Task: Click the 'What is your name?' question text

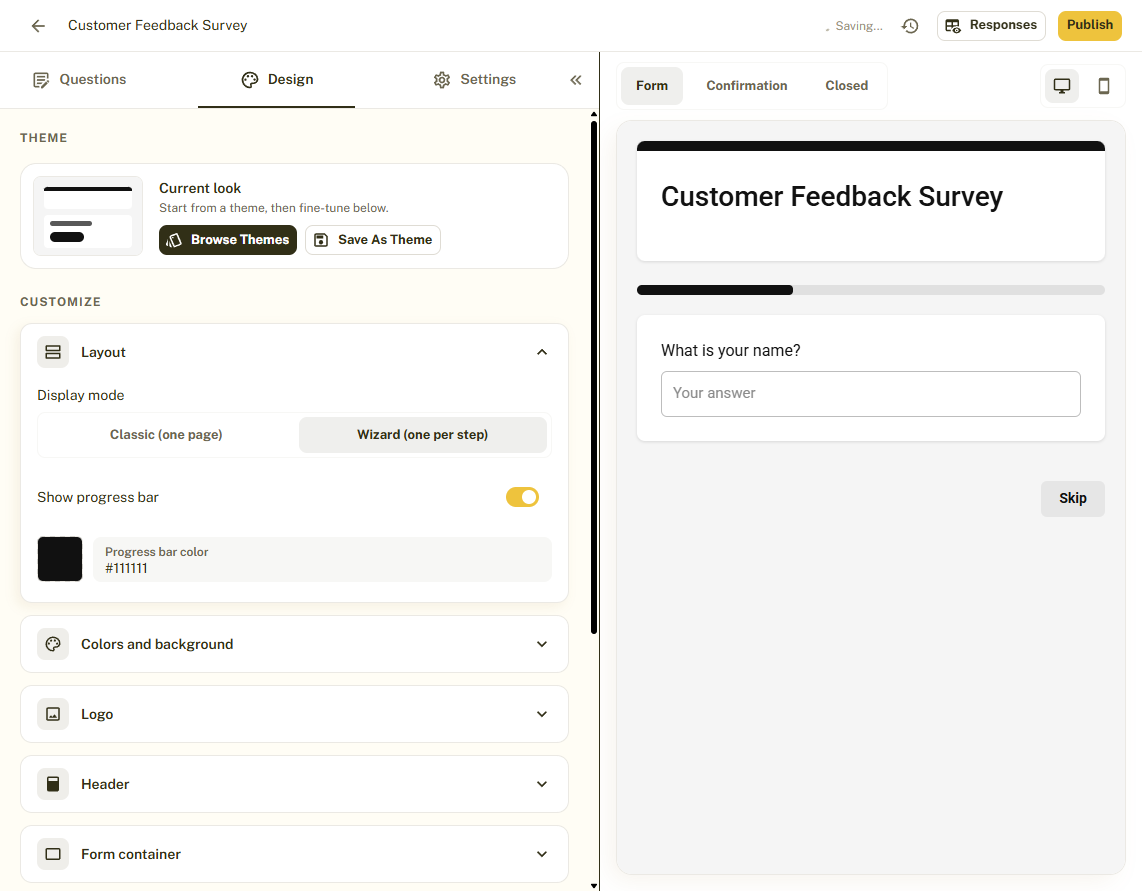Action: pos(731,350)
